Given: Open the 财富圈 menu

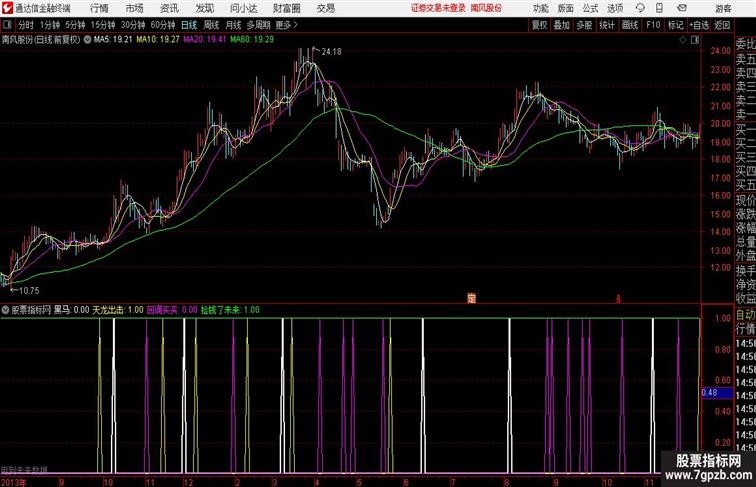Looking at the screenshot, I should 286,8.
